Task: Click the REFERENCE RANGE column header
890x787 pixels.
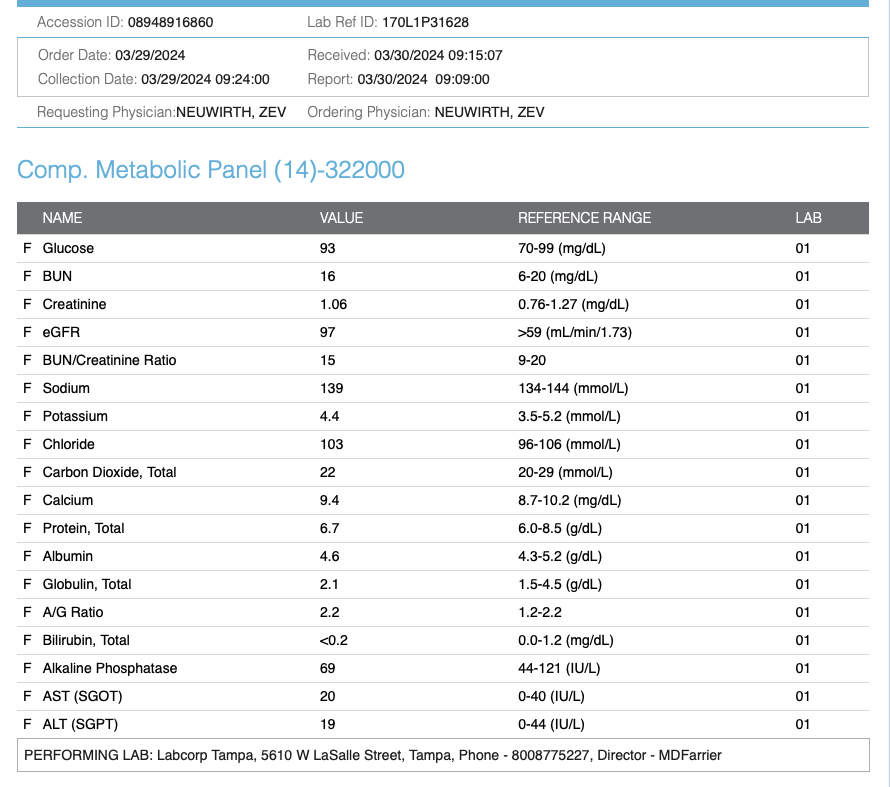Action: [584, 218]
